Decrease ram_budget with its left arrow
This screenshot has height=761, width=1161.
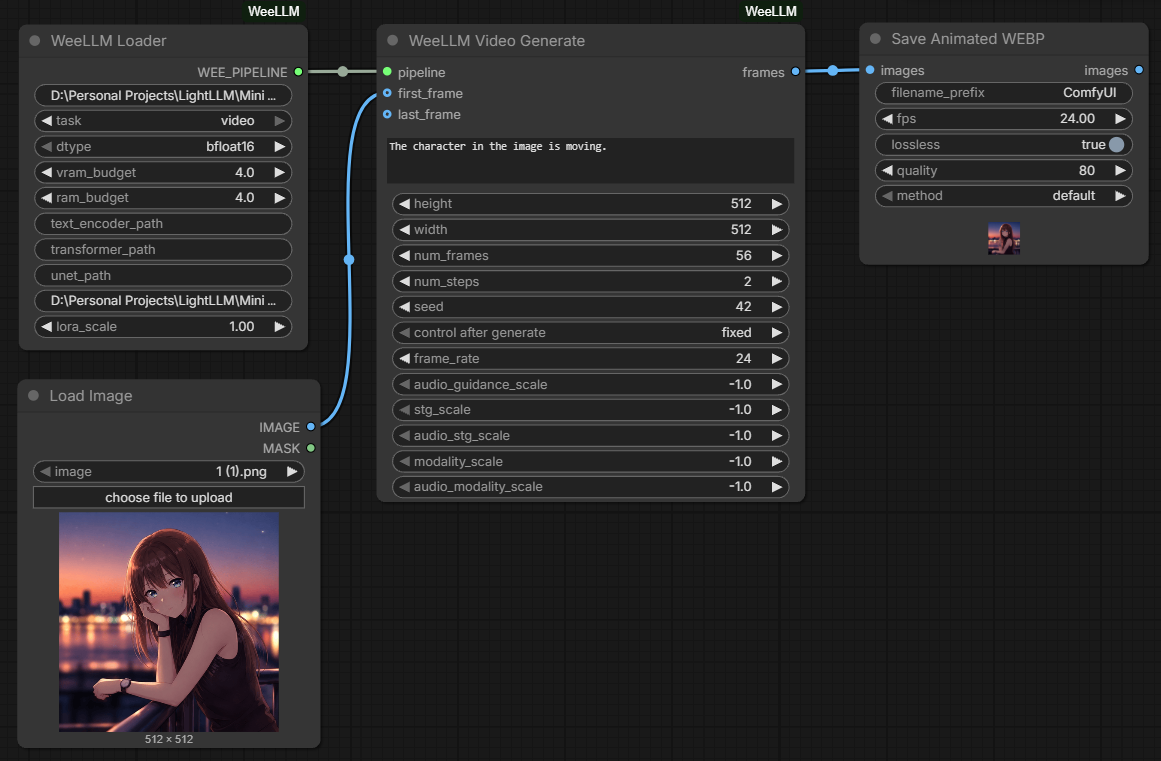47,198
